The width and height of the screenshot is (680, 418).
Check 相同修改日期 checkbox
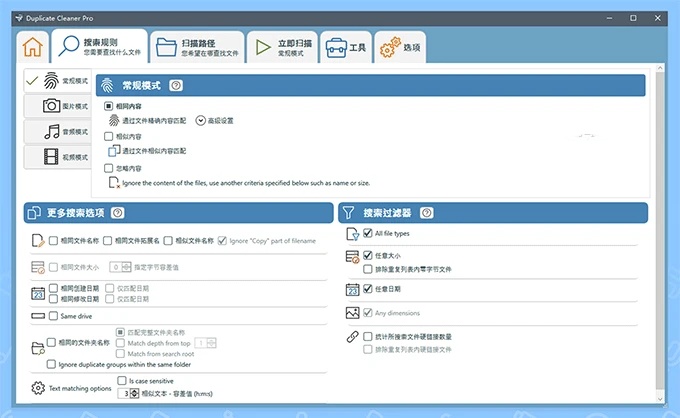53,299
